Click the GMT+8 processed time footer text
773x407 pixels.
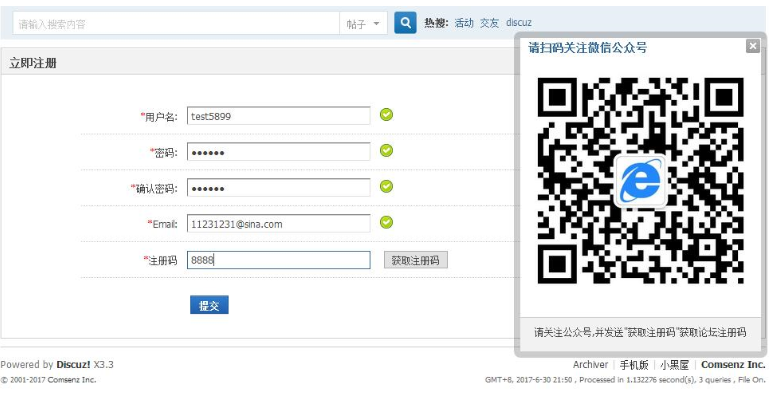click(625, 380)
